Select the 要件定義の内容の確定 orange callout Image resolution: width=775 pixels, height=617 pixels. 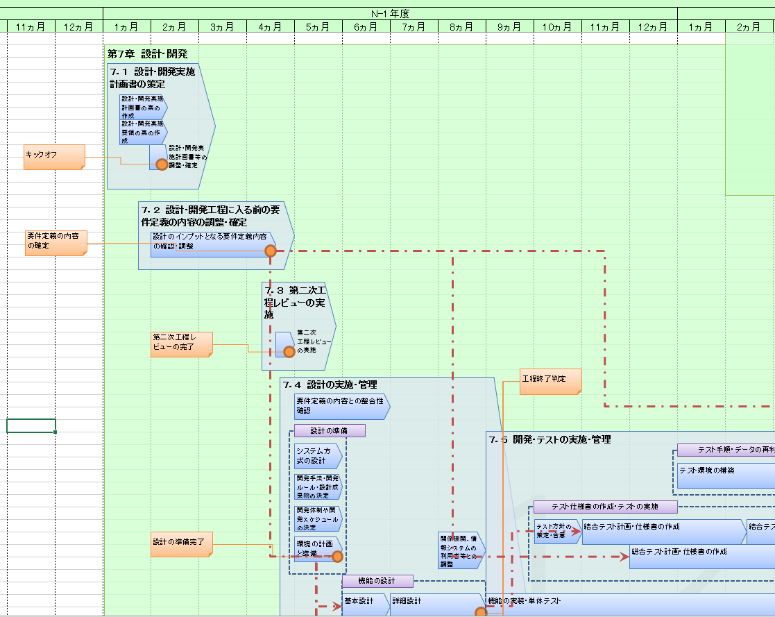click(56, 243)
